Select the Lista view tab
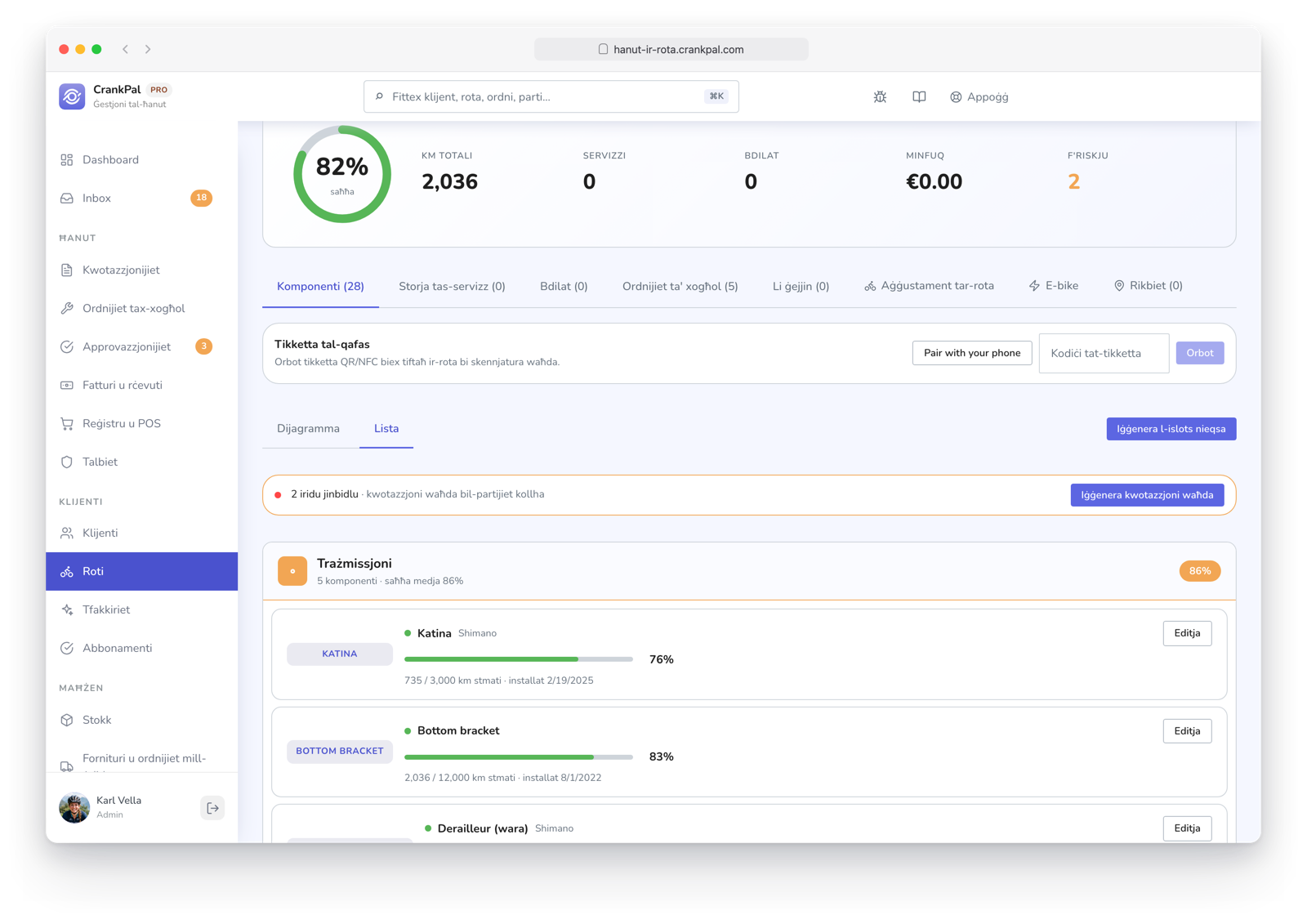 [386, 429]
